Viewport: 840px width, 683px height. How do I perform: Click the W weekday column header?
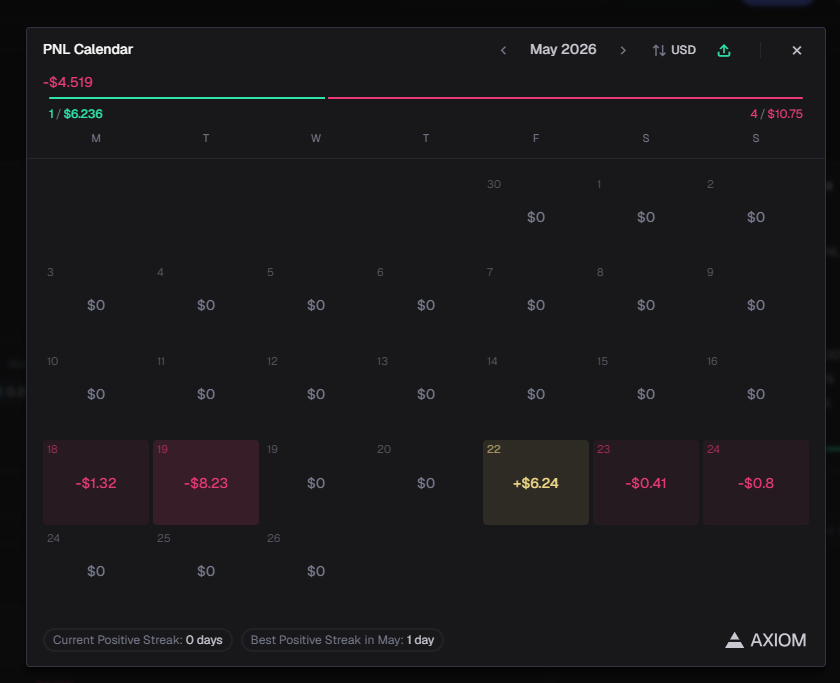(x=316, y=138)
